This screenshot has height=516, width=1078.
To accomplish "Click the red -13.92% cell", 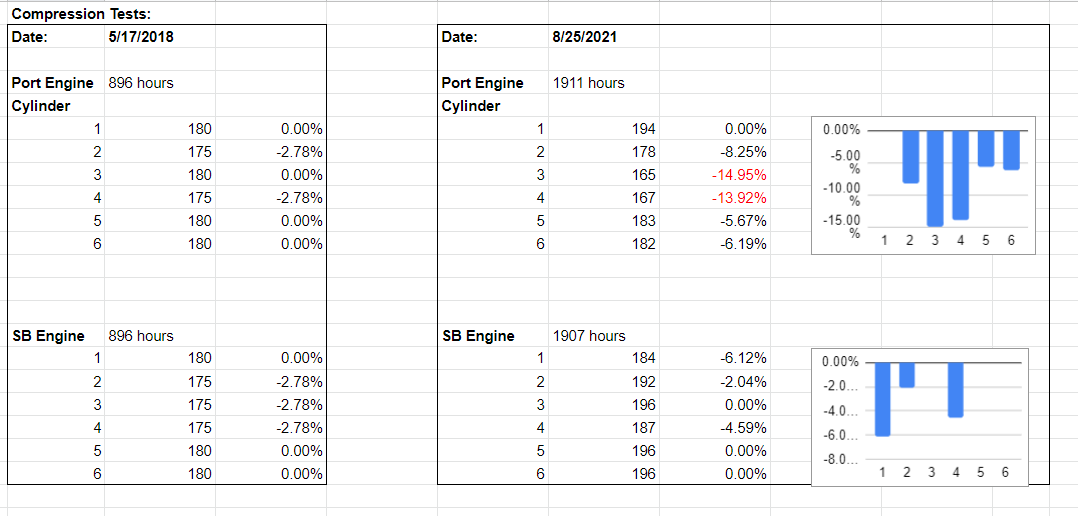I will [x=739, y=198].
